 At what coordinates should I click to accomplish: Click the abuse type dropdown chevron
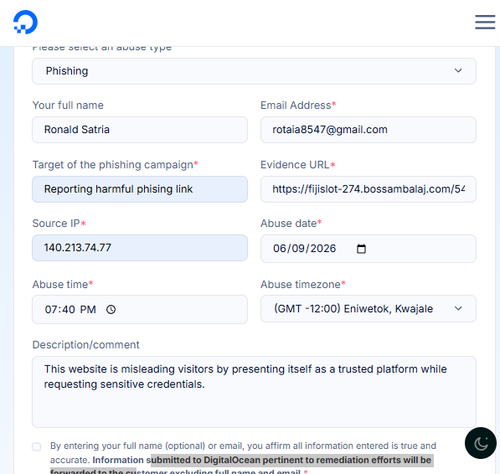pyautogui.click(x=458, y=71)
